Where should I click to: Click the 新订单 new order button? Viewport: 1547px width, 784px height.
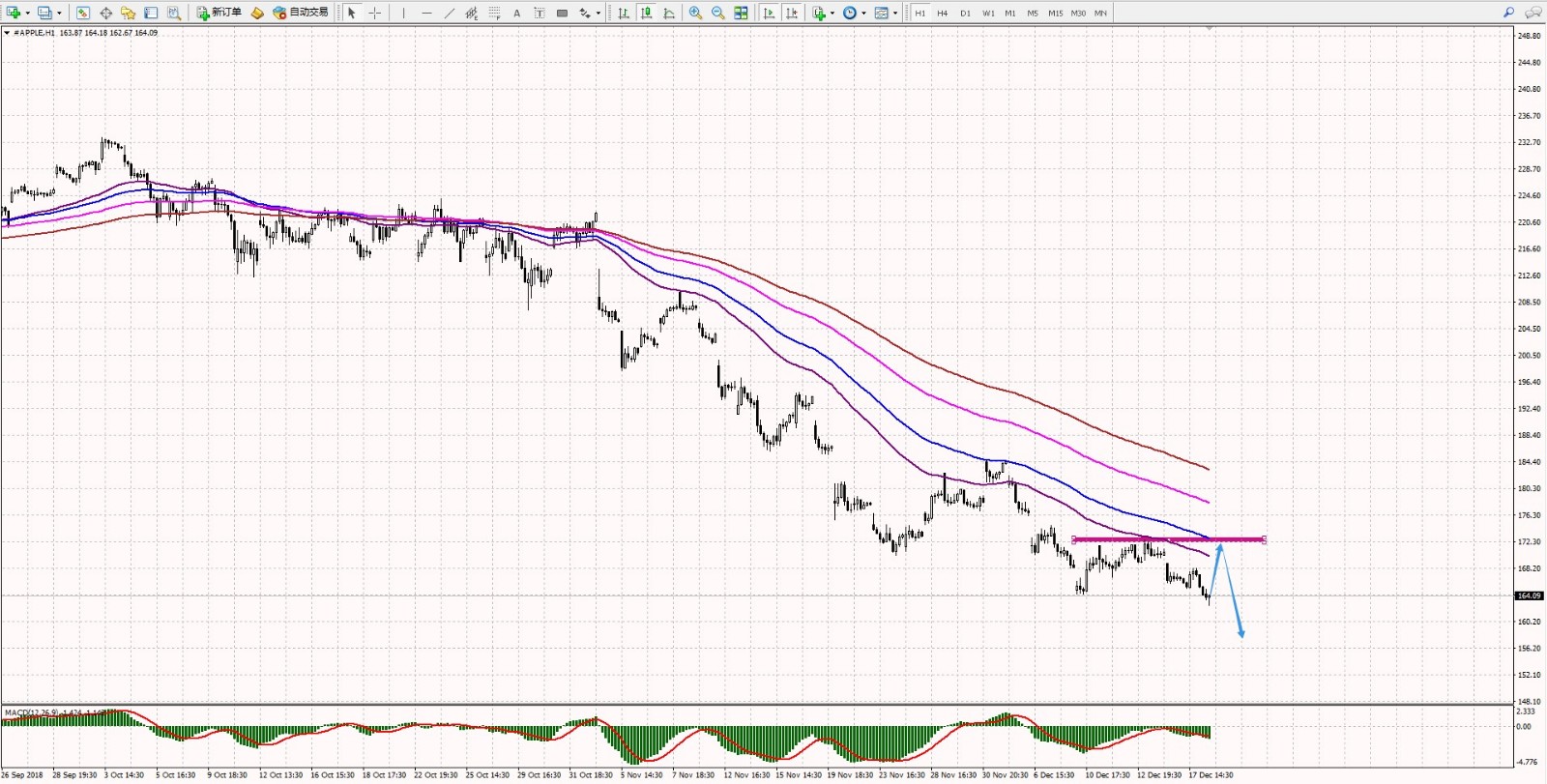pyautogui.click(x=219, y=13)
